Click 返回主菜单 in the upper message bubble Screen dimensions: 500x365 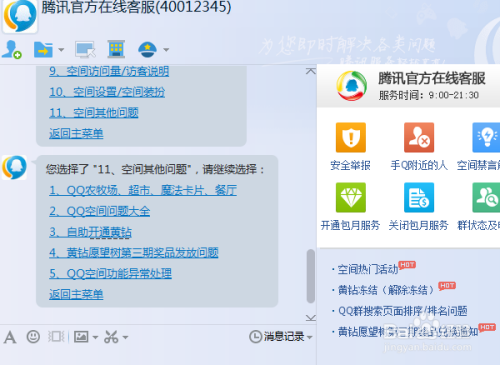[x=76, y=133]
